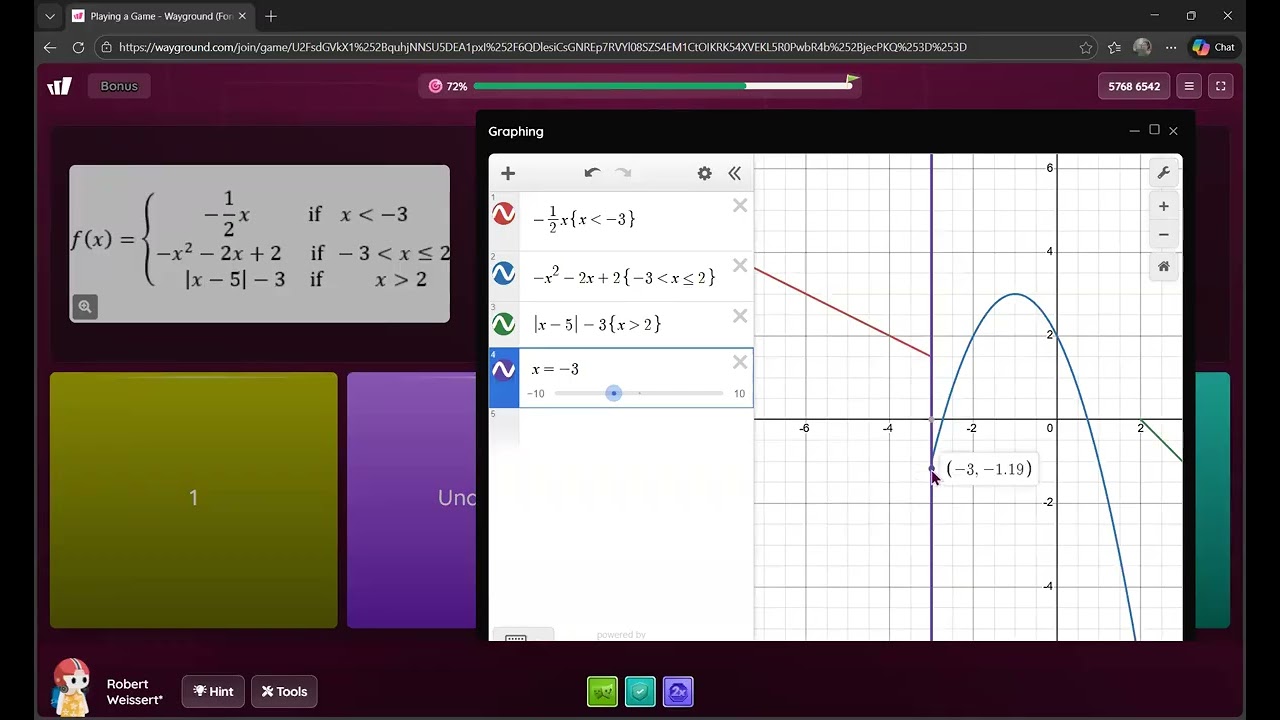Activate the green power-up icon

(602, 691)
